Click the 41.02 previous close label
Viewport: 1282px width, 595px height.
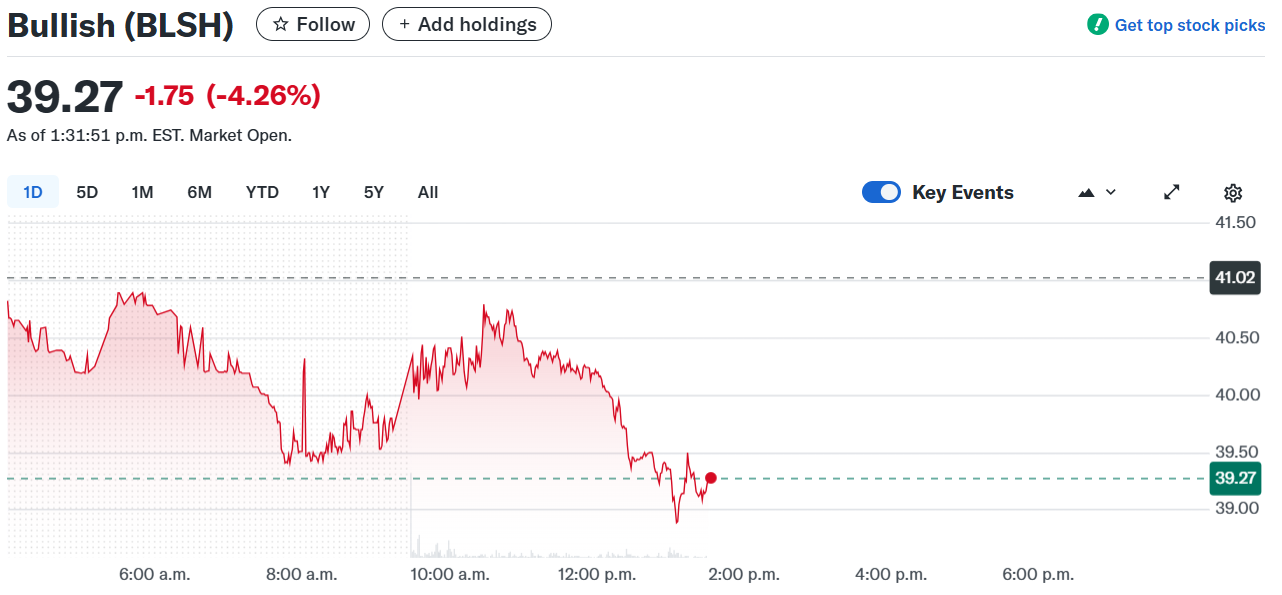click(1234, 277)
